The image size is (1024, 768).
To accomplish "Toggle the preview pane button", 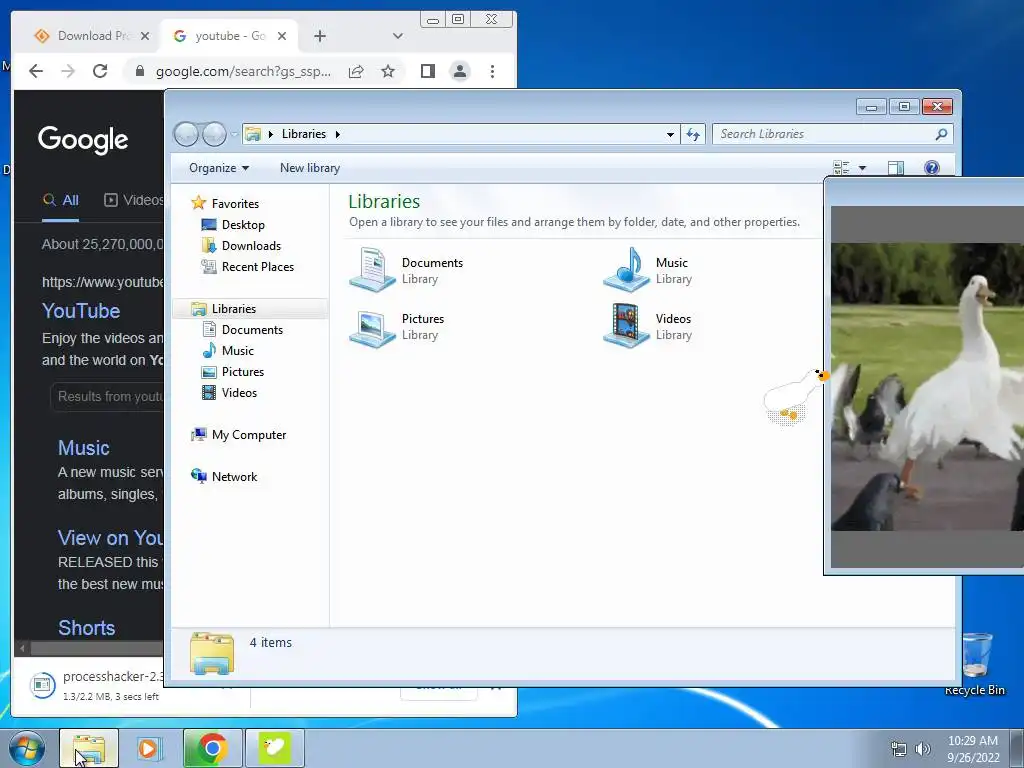I will [895, 168].
